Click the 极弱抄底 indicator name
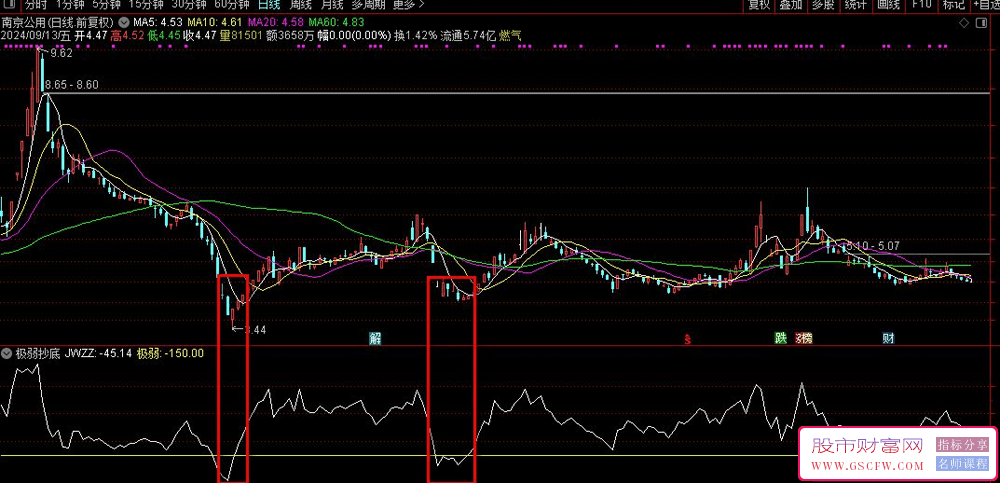Screen dimensions: 1000x483 click(37, 353)
